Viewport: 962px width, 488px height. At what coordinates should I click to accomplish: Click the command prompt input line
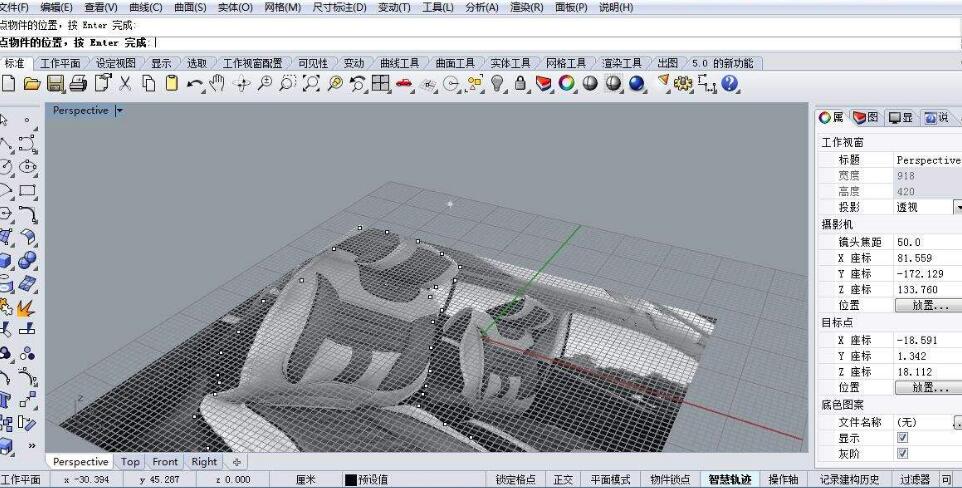point(481,43)
